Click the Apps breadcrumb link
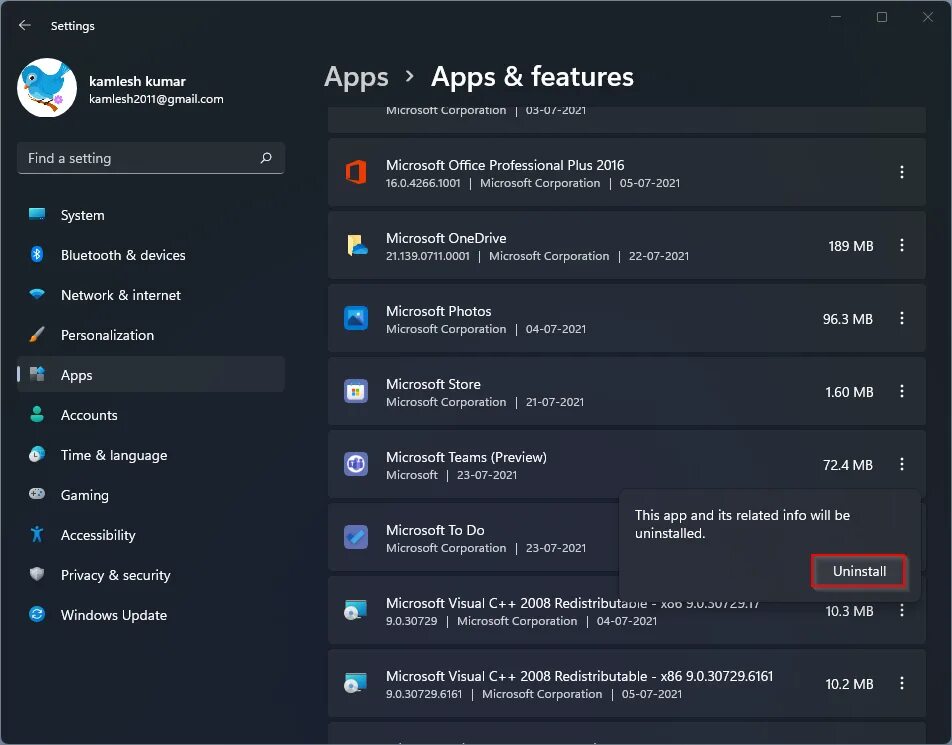Viewport: 952px width, 745px height. click(x=356, y=77)
